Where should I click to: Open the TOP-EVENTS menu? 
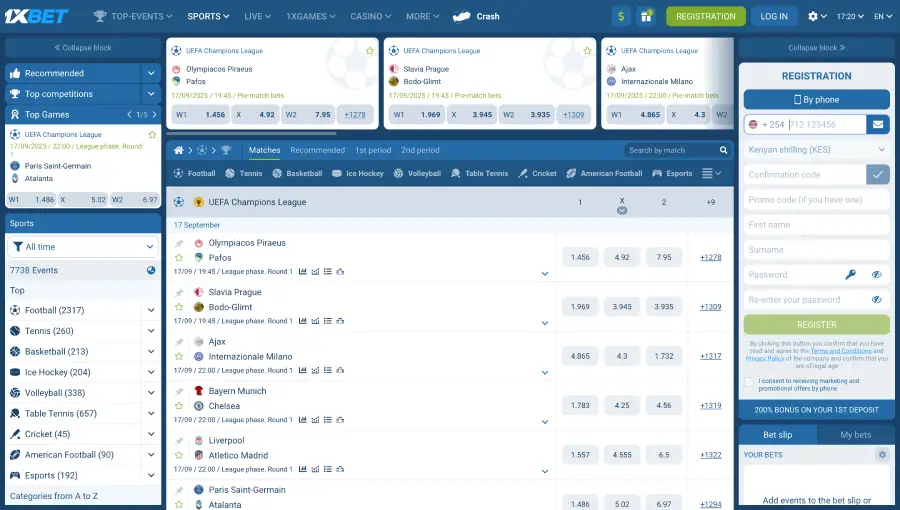(x=133, y=16)
